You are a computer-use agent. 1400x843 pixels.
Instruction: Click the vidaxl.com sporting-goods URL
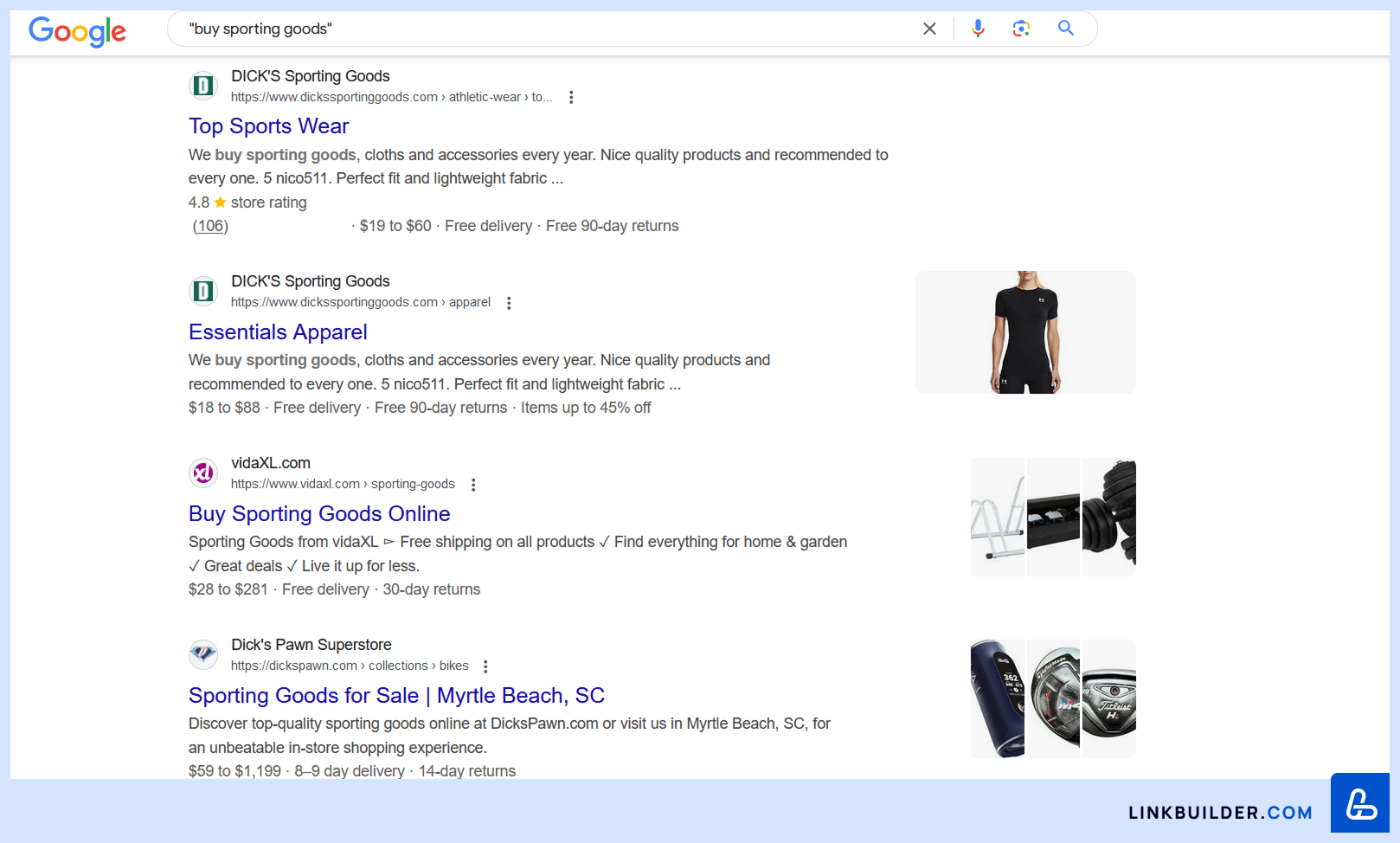(343, 484)
